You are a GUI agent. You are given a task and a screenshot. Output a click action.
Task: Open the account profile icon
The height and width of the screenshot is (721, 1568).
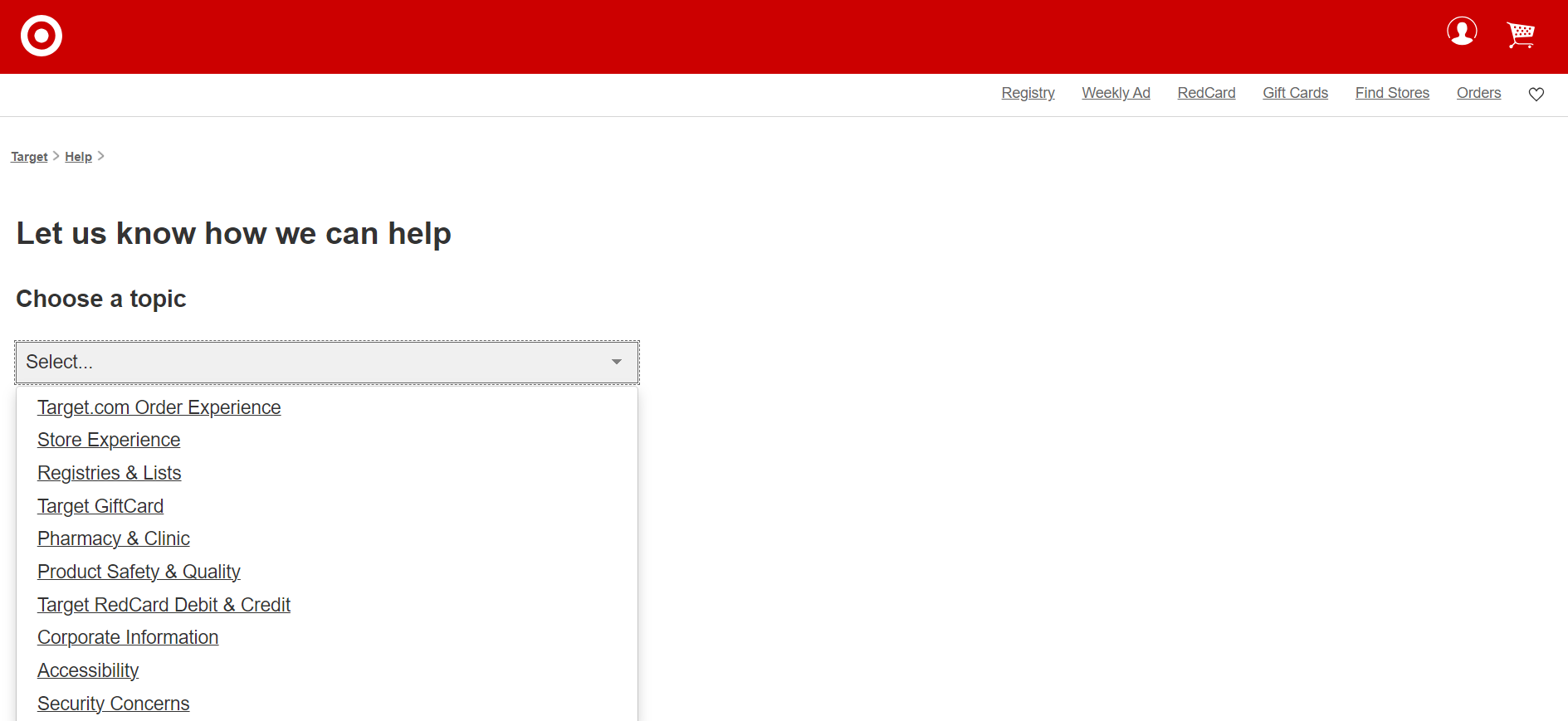tap(1462, 32)
